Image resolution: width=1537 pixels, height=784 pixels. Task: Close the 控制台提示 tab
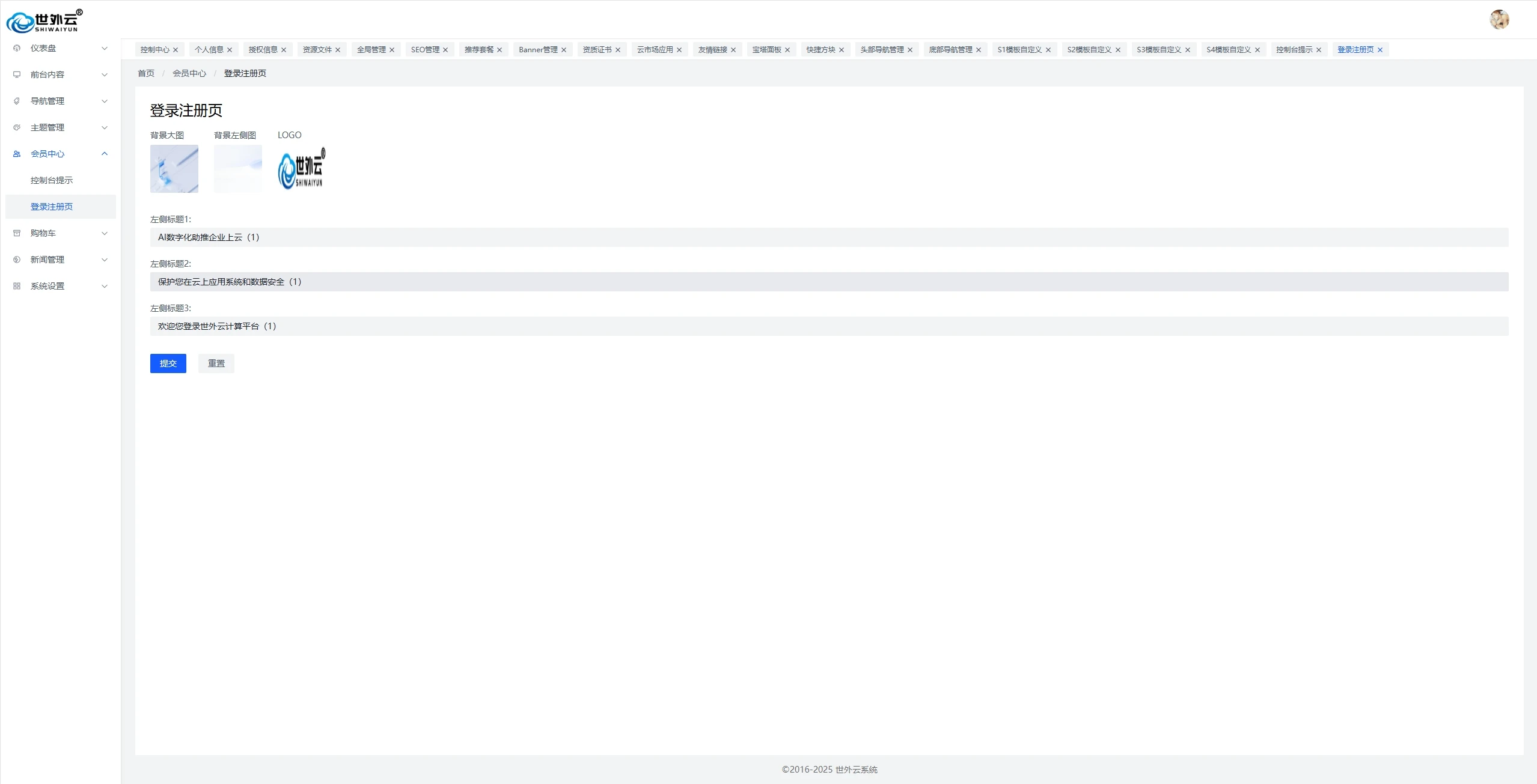(x=1319, y=50)
